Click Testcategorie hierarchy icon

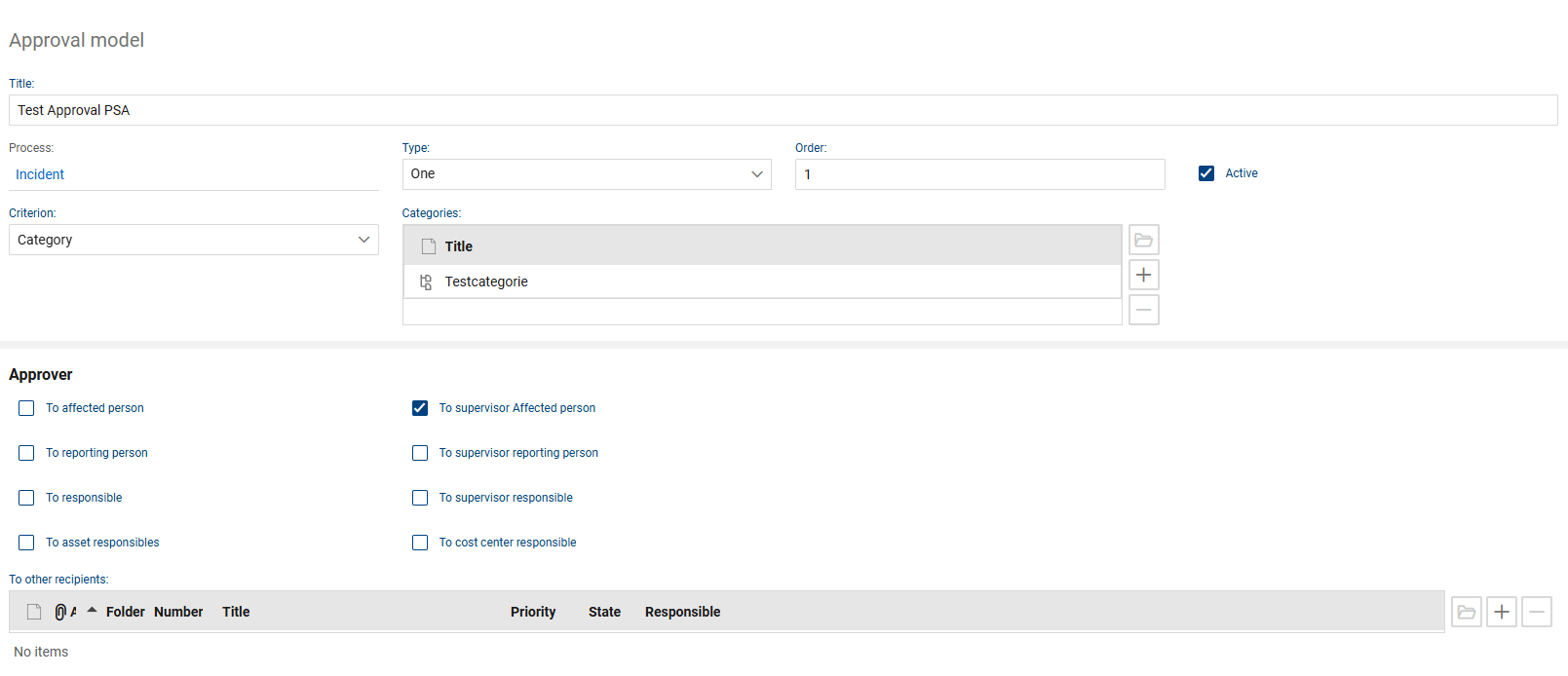[426, 282]
